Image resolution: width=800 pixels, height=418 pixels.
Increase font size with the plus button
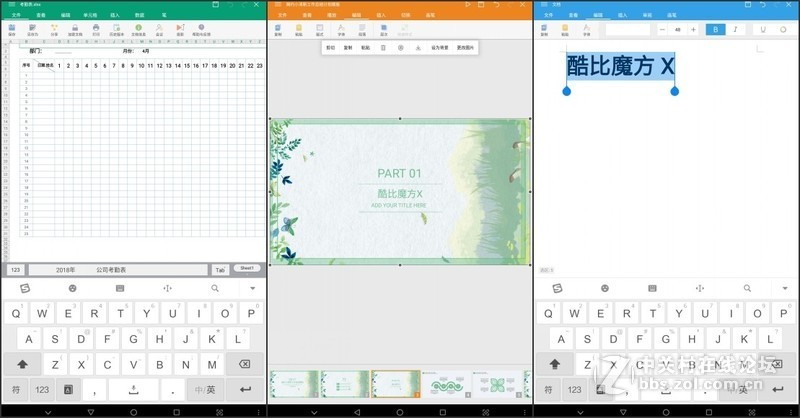click(693, 30)
